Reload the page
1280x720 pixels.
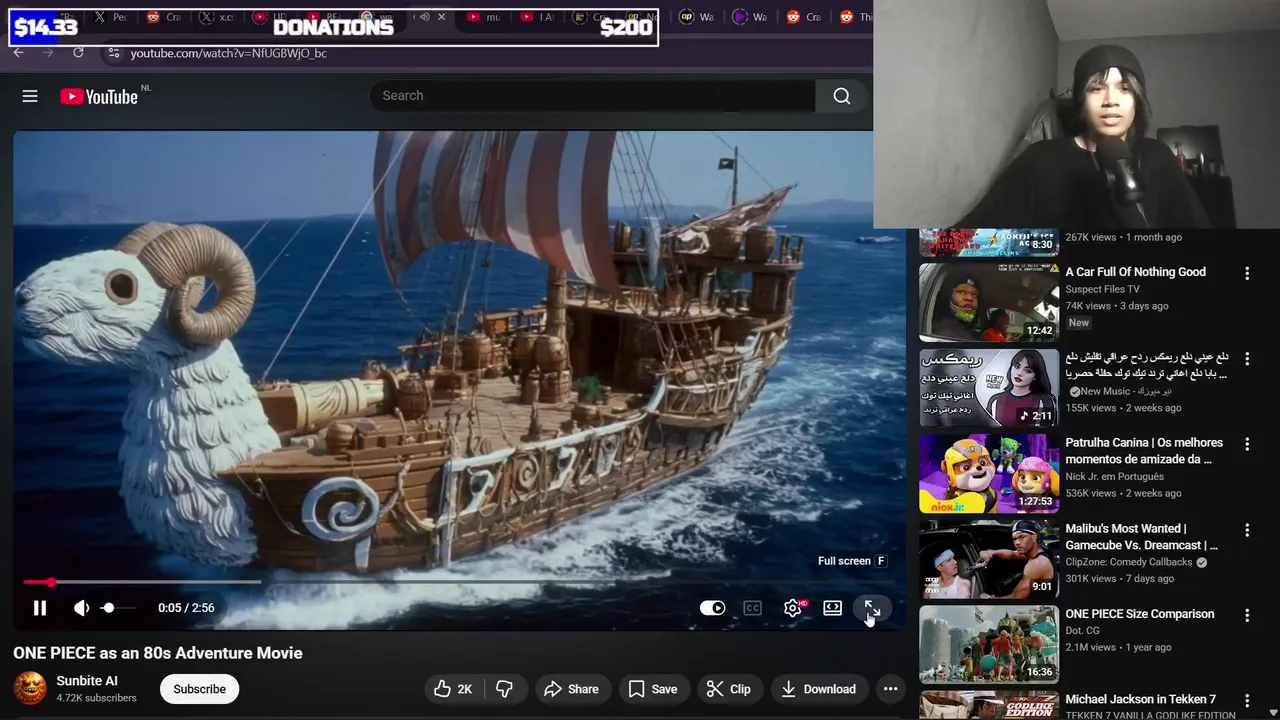[x=78, y=53]
